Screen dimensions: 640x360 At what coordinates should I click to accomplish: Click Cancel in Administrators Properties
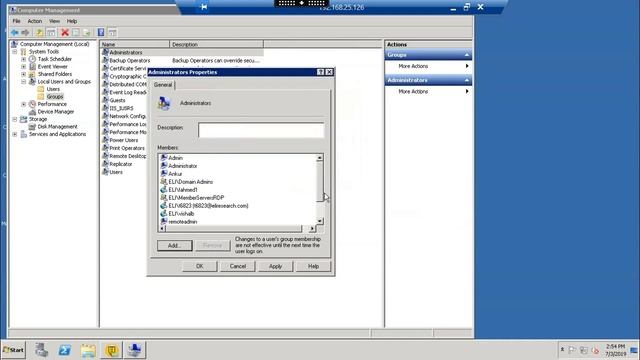click(x=238, y=266)
